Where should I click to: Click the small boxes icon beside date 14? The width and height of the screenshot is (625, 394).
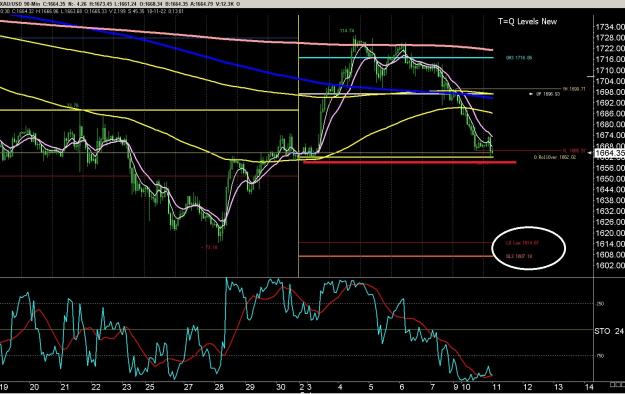(617, 385)
